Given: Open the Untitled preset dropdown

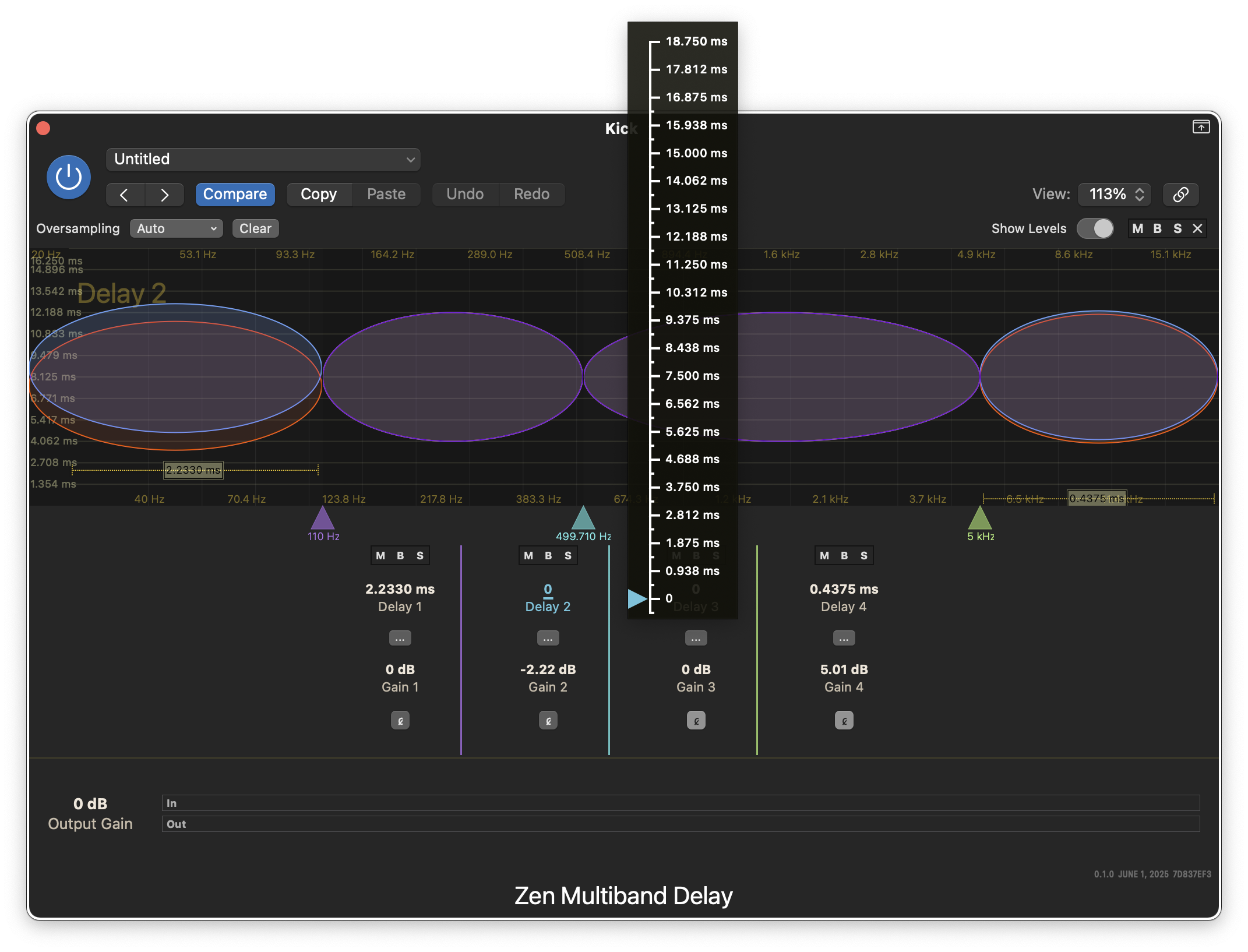Looking at the screenshot, I should (263, 160).
